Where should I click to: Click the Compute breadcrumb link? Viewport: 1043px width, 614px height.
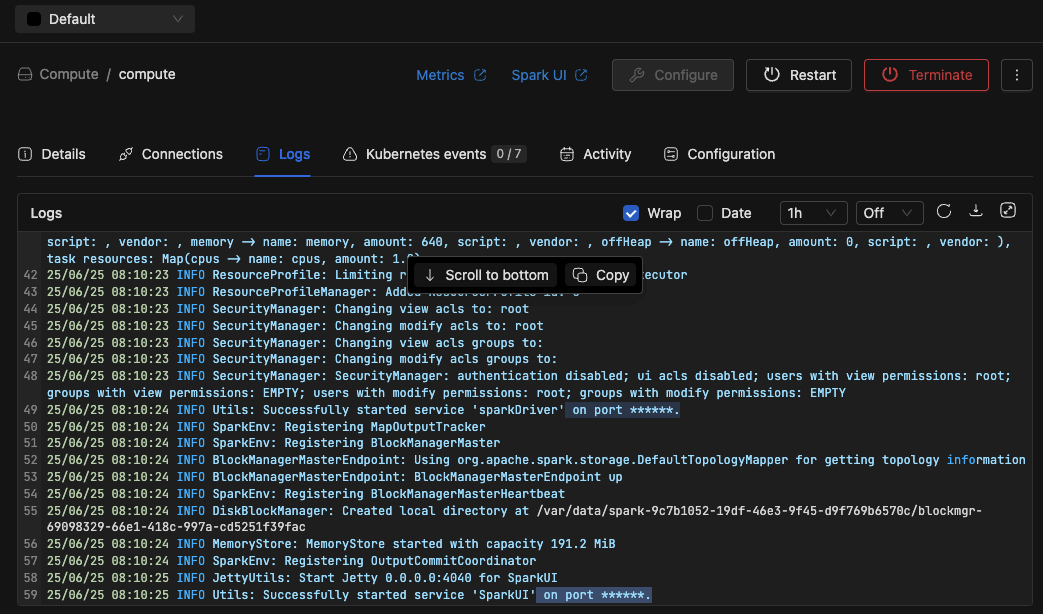(69, 75)
